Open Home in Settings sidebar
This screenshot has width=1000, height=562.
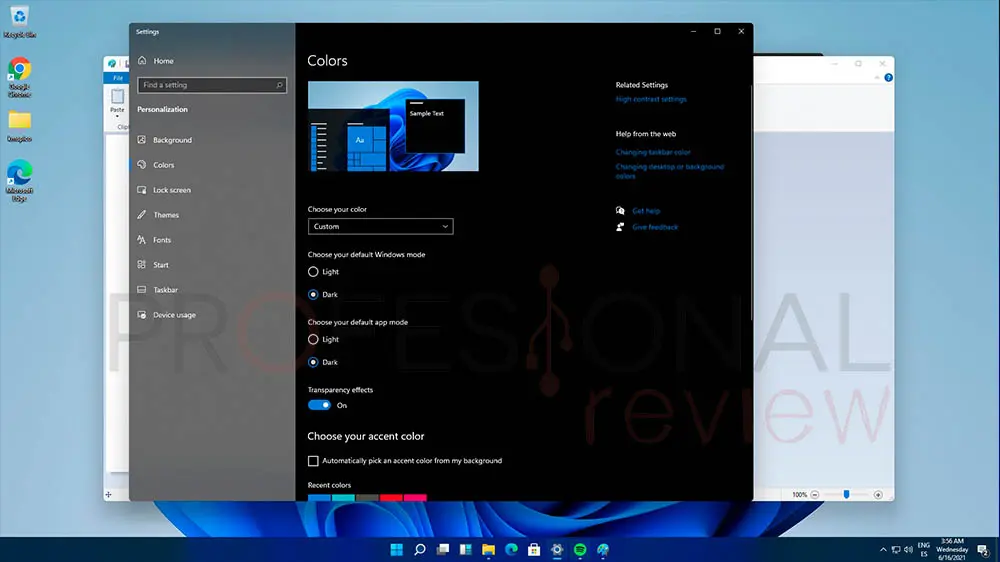point(156,61)
